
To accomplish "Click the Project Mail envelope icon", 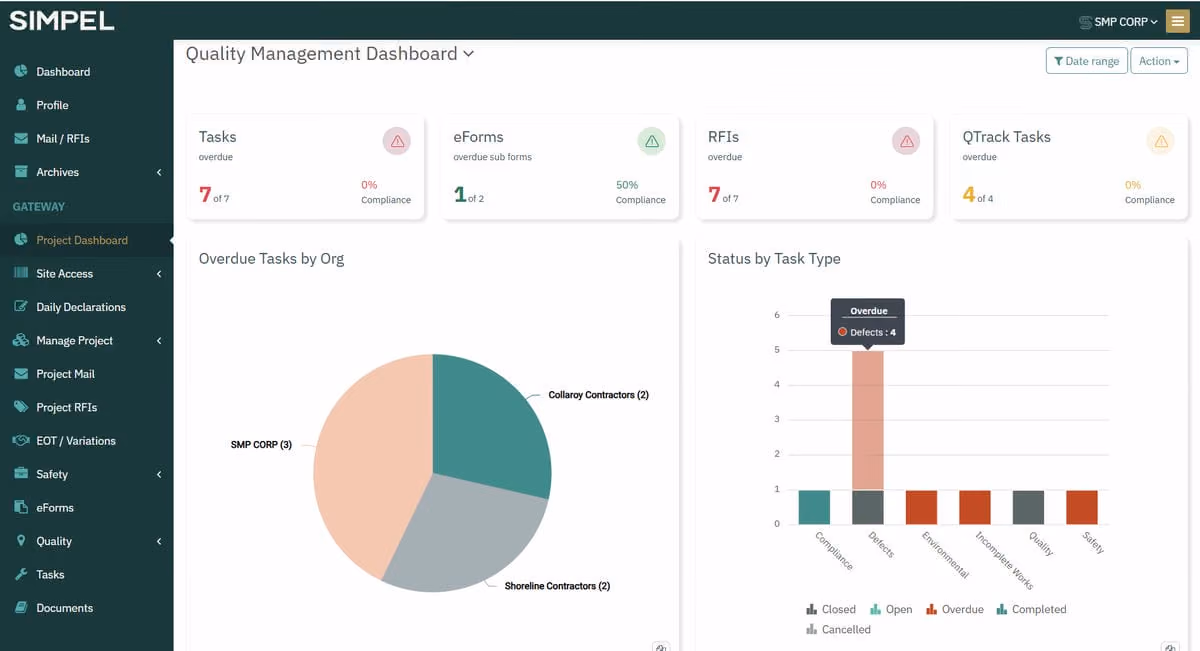I will tap(21, 374).
